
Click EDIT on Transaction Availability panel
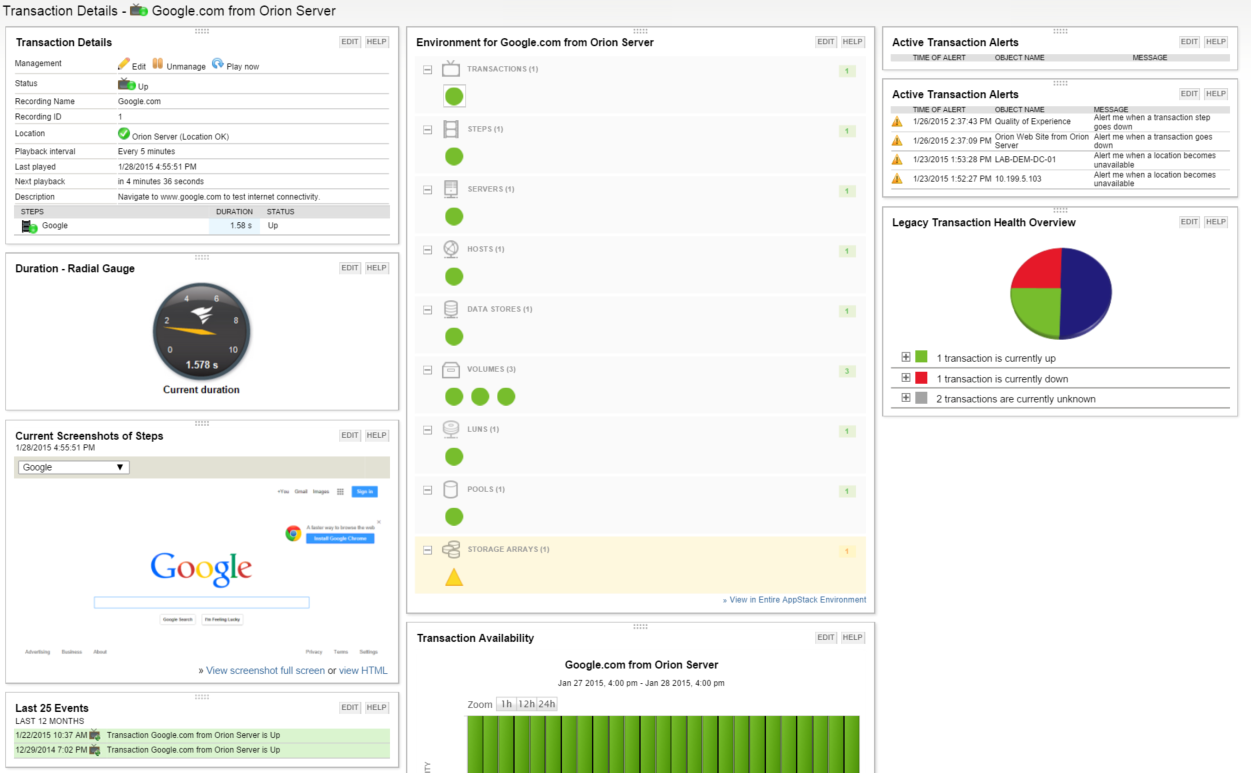pyautogui.click(x=826, y=637)
